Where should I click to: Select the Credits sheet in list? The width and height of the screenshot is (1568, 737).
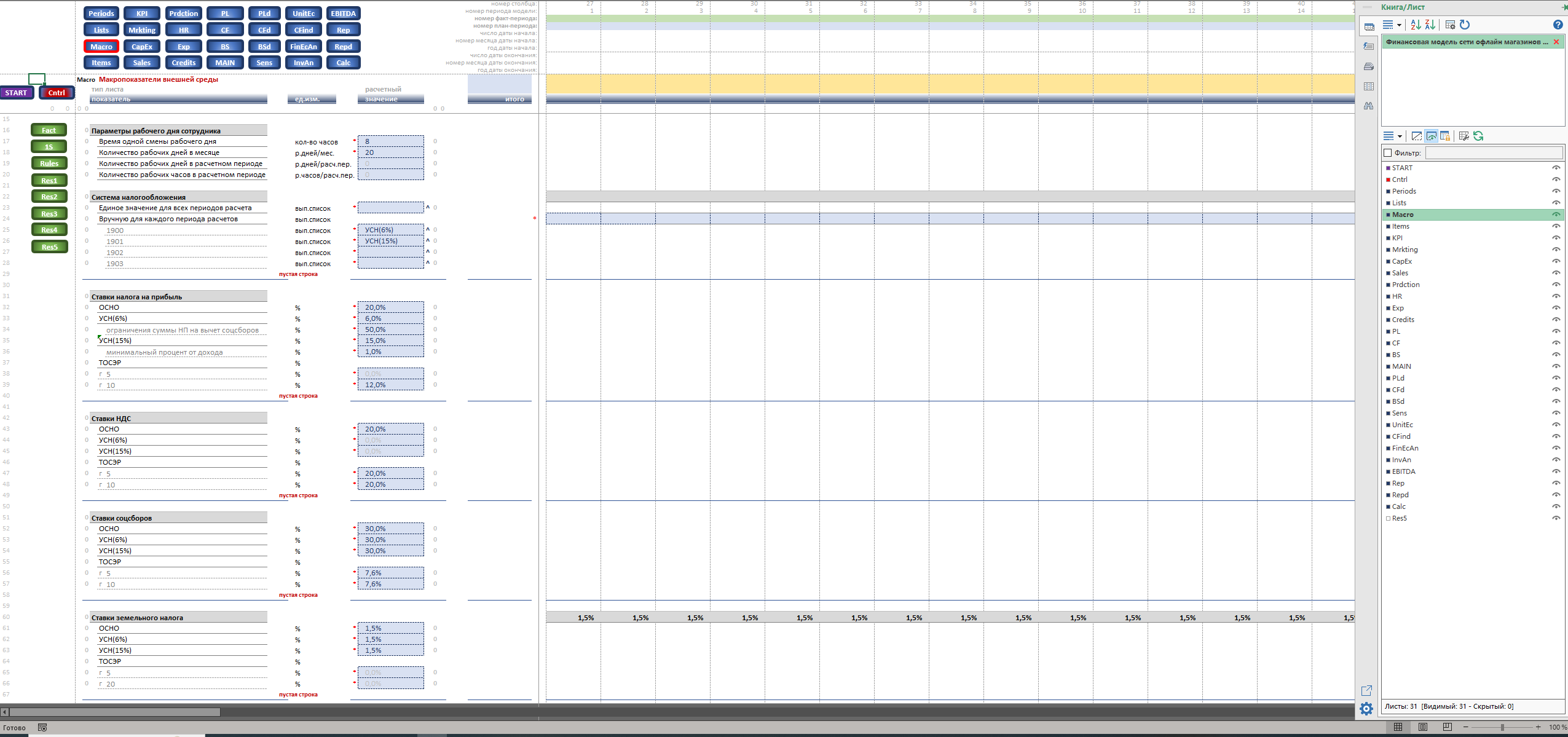(1403, 320)
